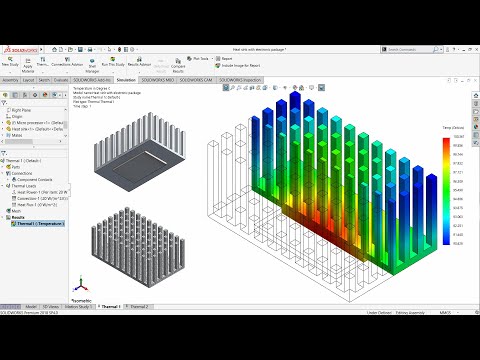The width and height of the screenshot is (480, 360).
Task: Switch to the Assembly ribbon tab
Action: (10, 80)
